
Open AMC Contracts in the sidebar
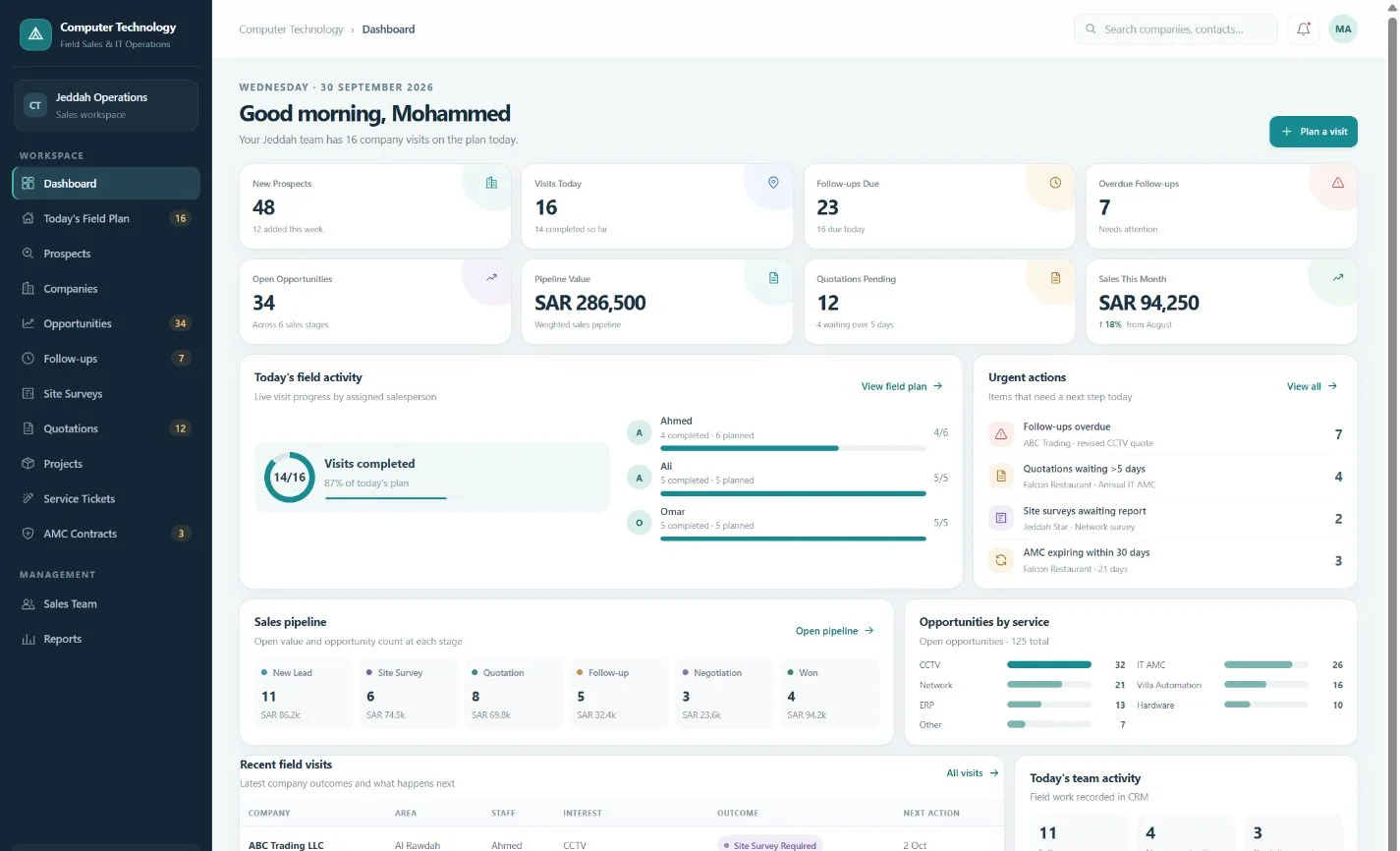[x=106, y=534]
